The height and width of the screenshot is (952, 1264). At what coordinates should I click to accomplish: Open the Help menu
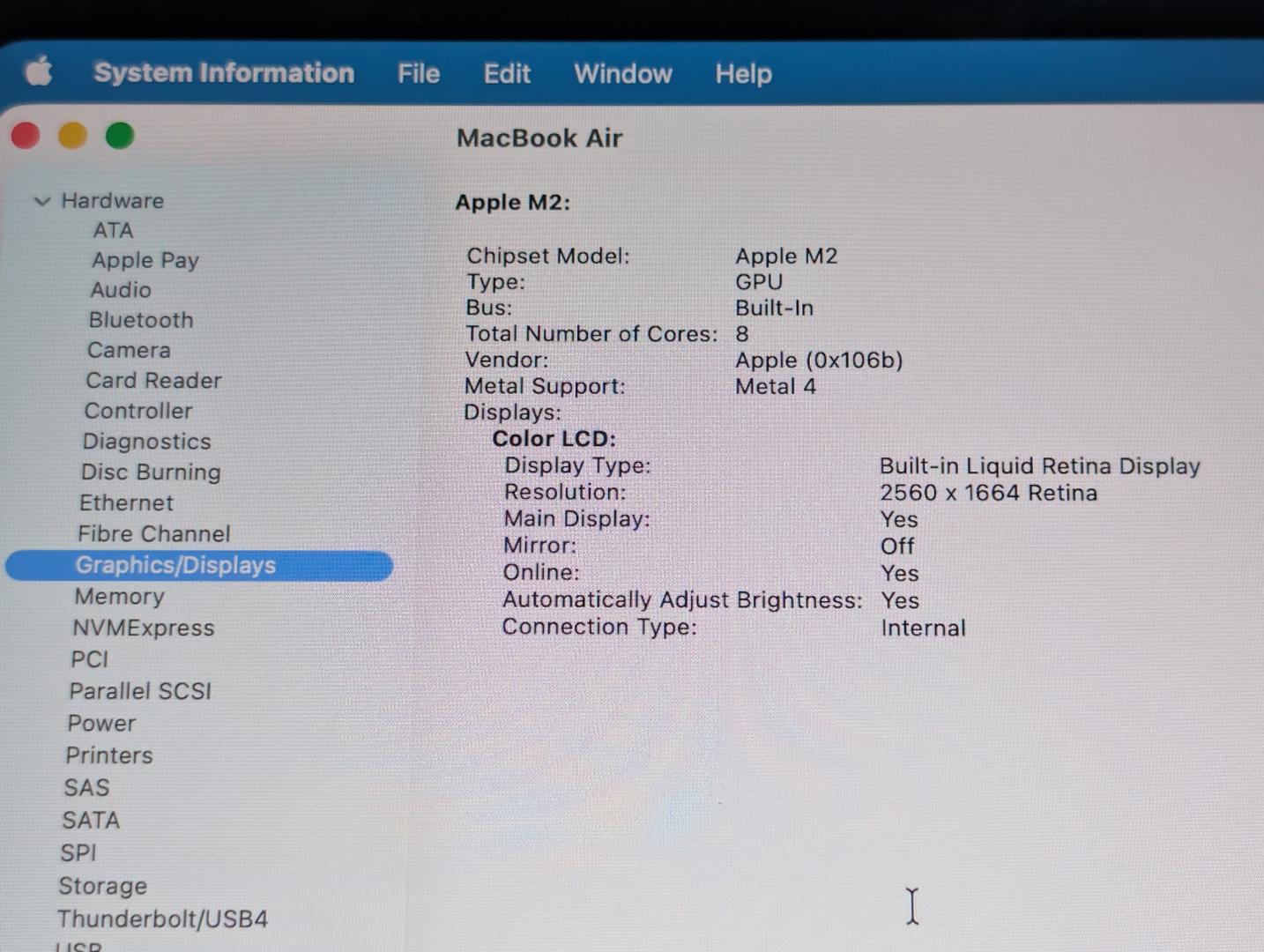pyautogui.click(x=743, y=73)
